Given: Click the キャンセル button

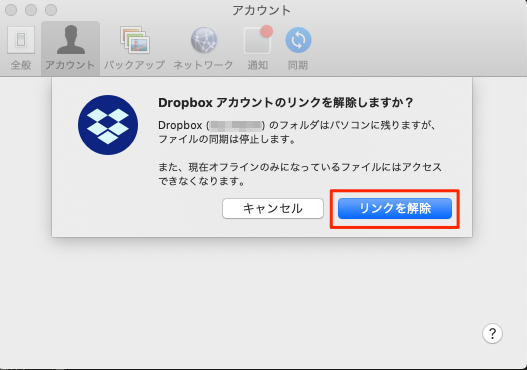Looking at the screenshot, I should 273,208.
